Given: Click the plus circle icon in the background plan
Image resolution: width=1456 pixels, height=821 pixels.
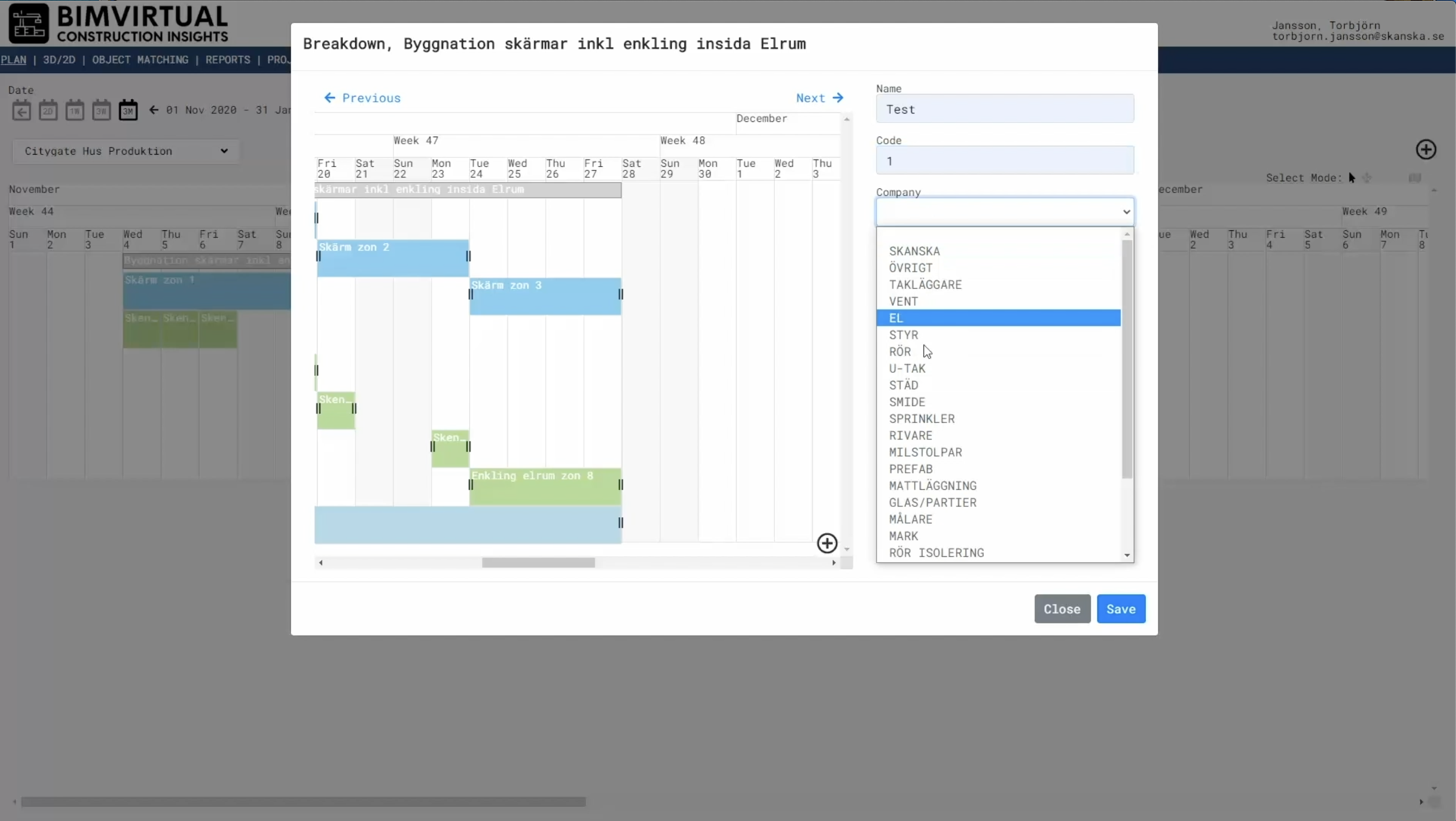Looking at the screenshot, I should tap(1426, 150).
